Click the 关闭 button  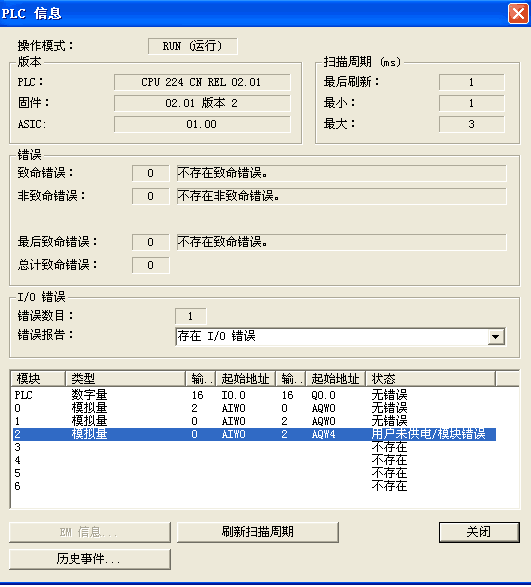click(x=479, y=532)
